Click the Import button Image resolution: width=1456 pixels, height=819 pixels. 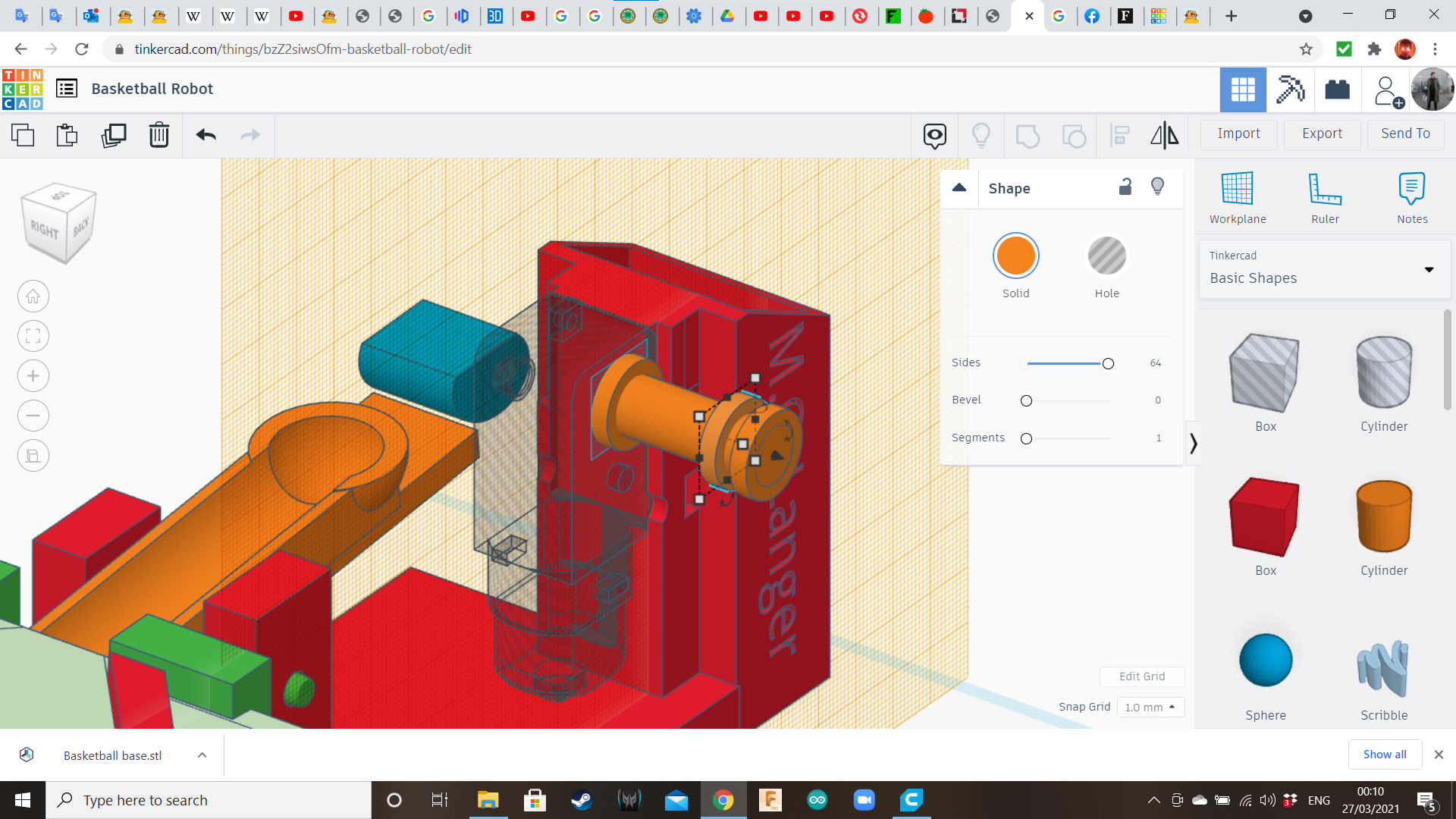1238,133
